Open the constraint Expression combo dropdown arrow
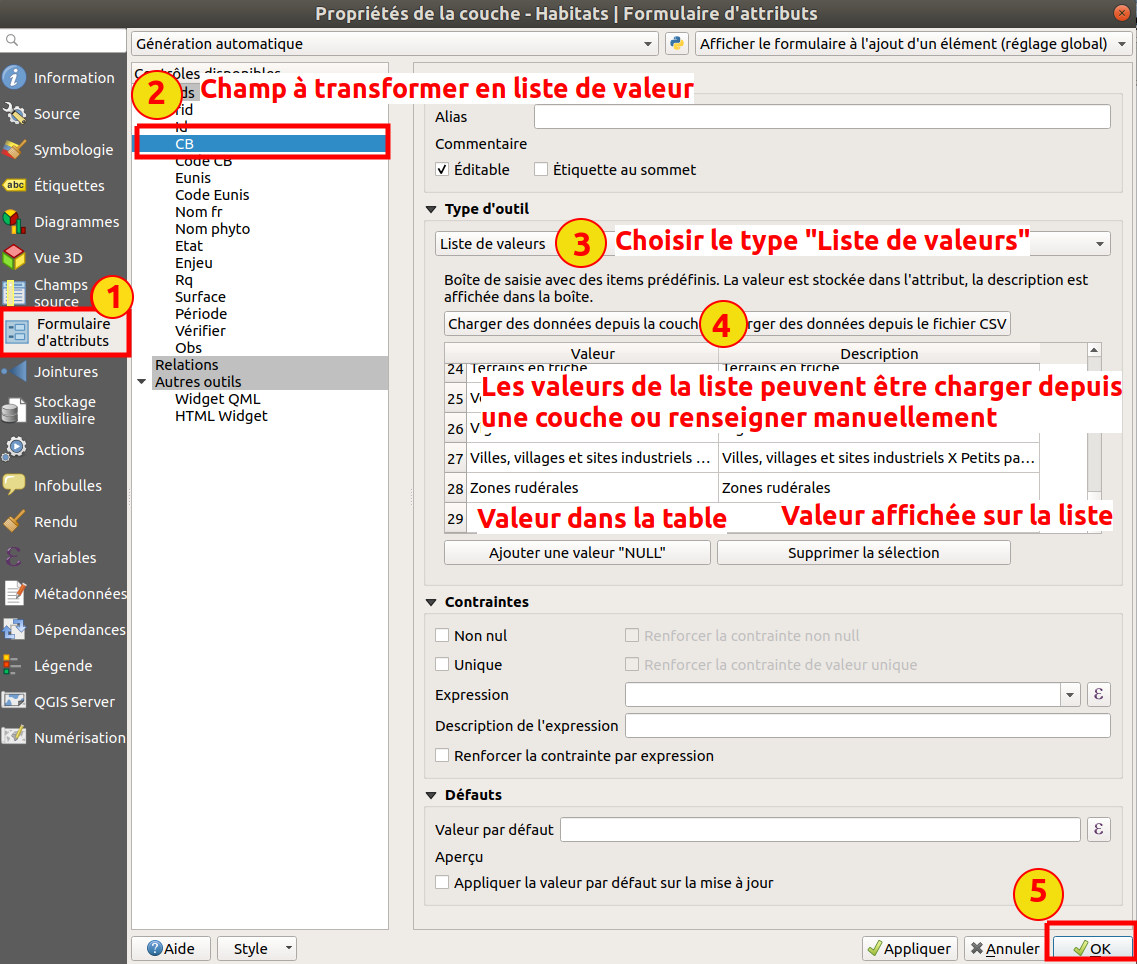 (x=1070, y=695)
